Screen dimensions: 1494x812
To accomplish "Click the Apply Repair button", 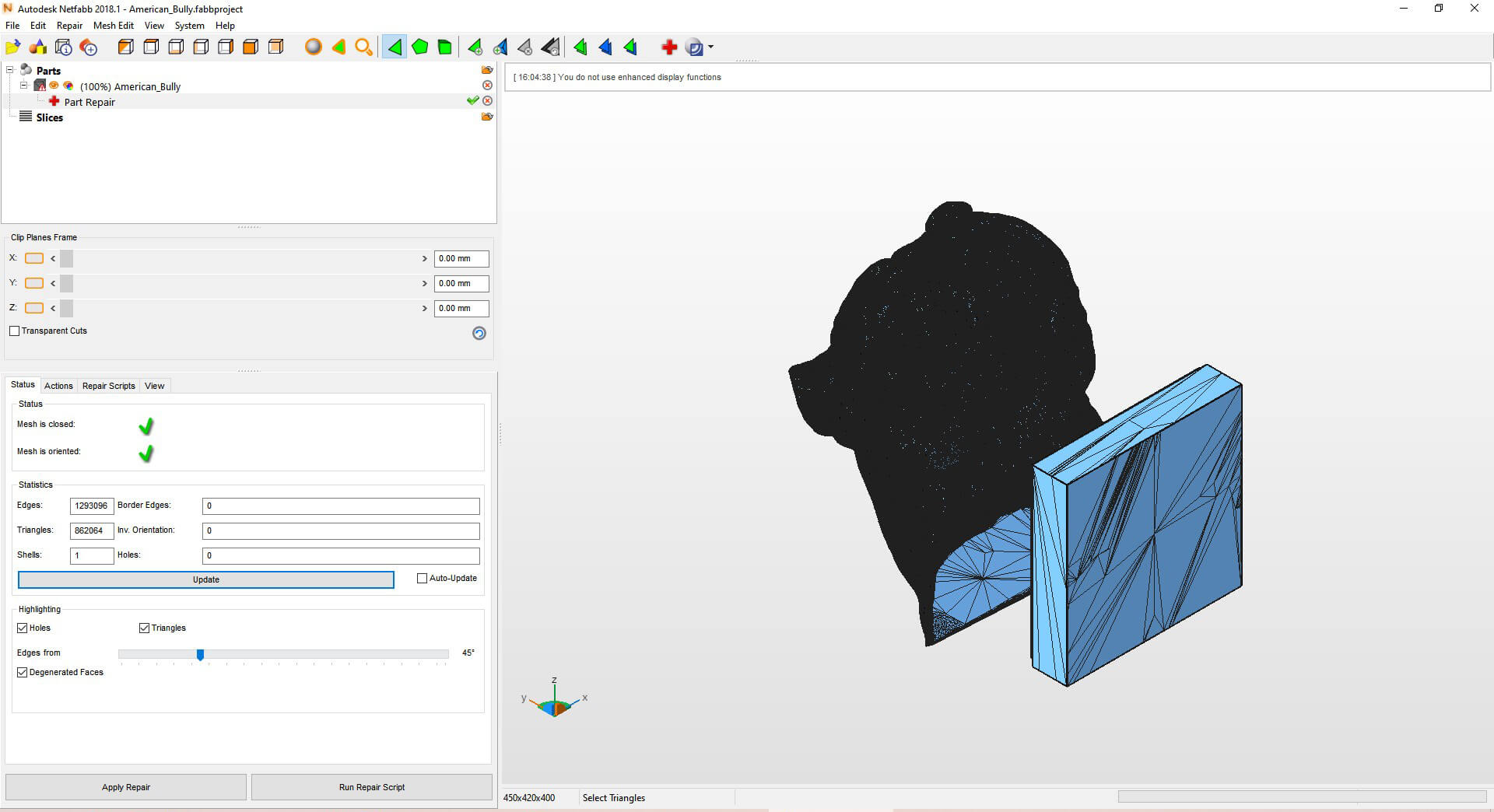I will [126, 787].
